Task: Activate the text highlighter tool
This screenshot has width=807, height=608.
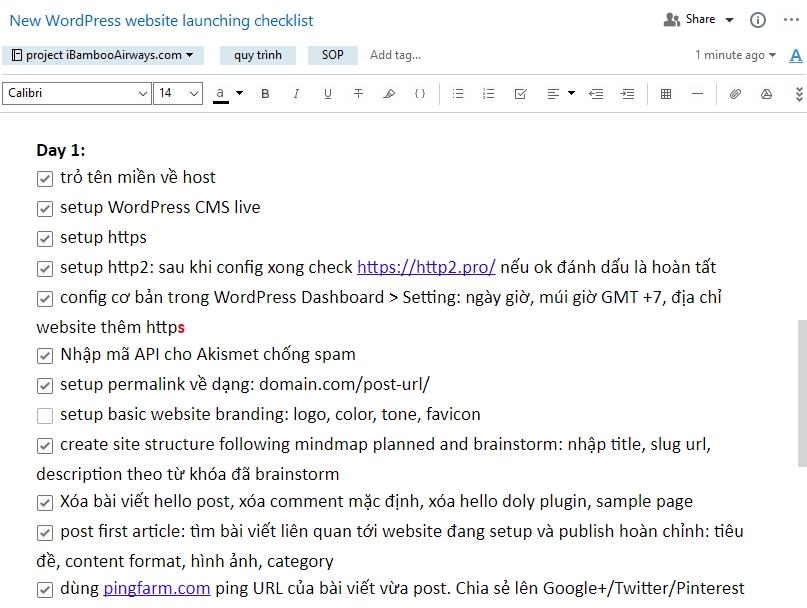Action: (389, 94)
